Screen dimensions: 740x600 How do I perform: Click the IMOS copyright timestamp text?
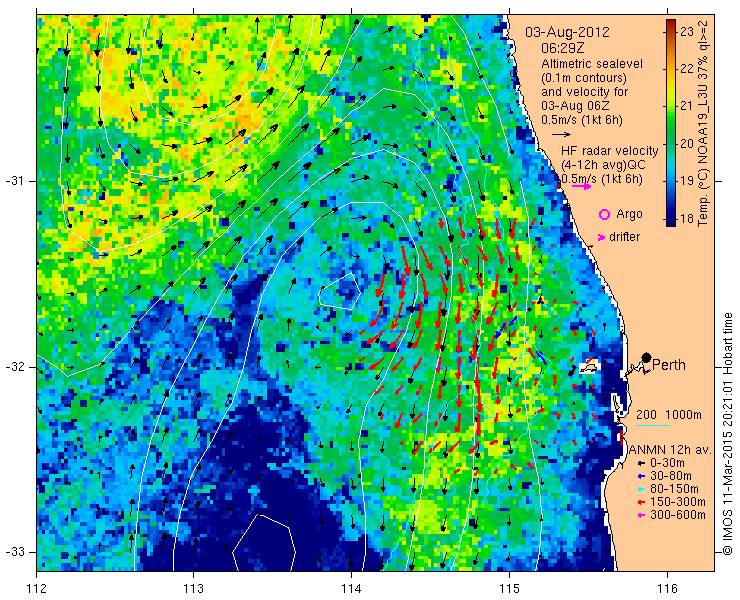tap(727, 434)
